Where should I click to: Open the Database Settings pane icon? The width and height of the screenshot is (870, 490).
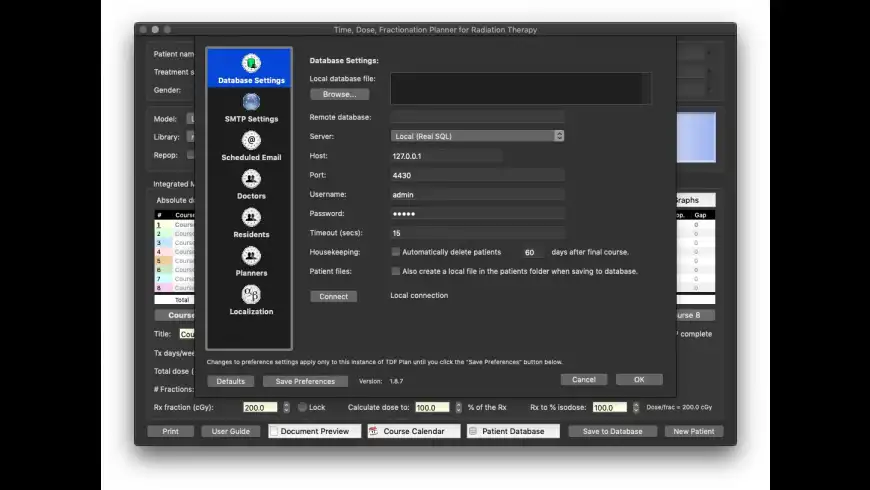251,63
